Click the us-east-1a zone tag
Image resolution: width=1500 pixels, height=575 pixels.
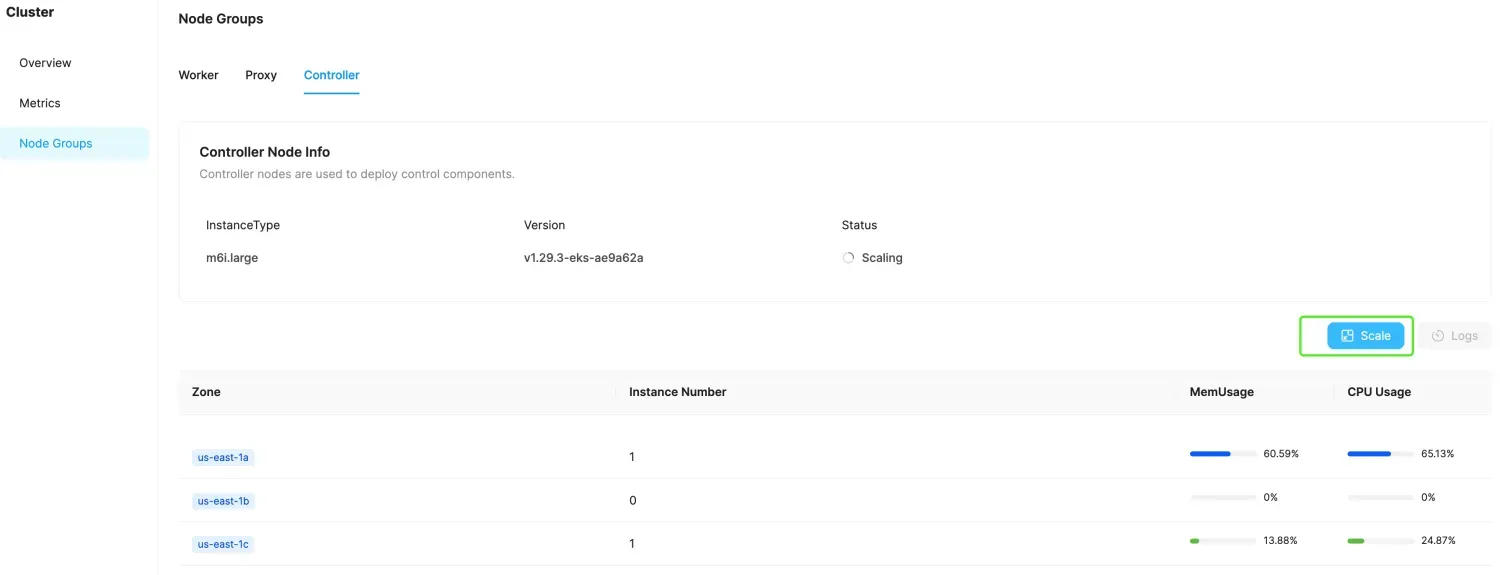point(223,457)
